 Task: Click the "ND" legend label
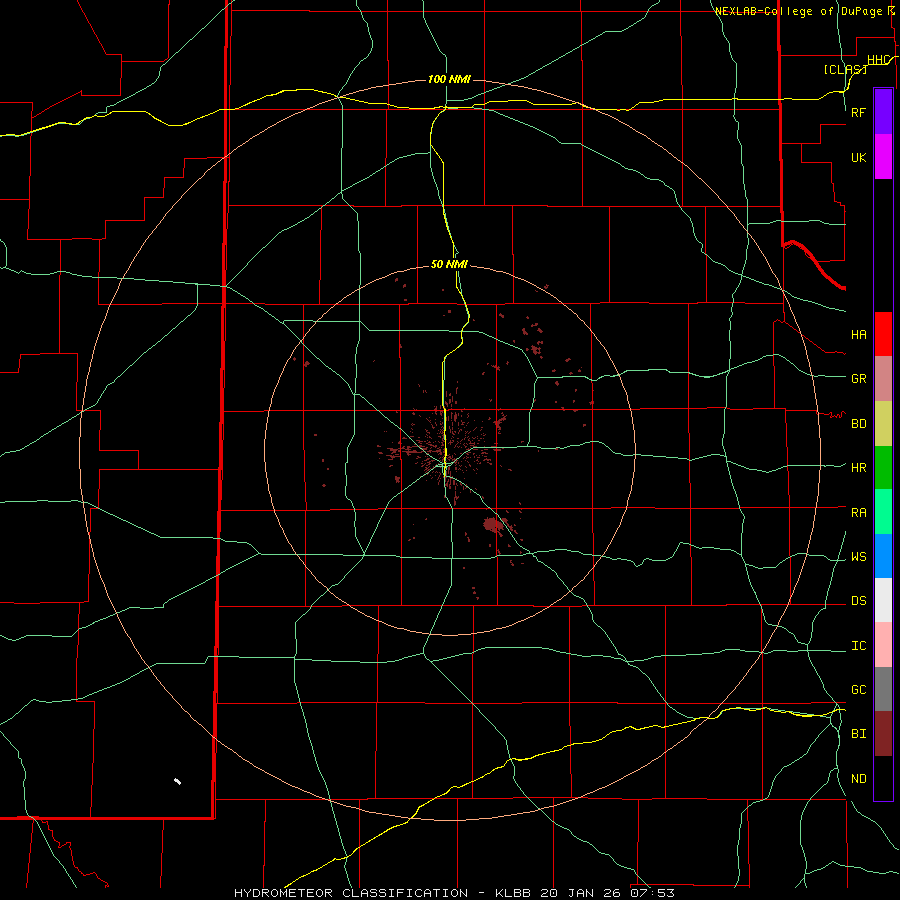click(x=858, y=779)
